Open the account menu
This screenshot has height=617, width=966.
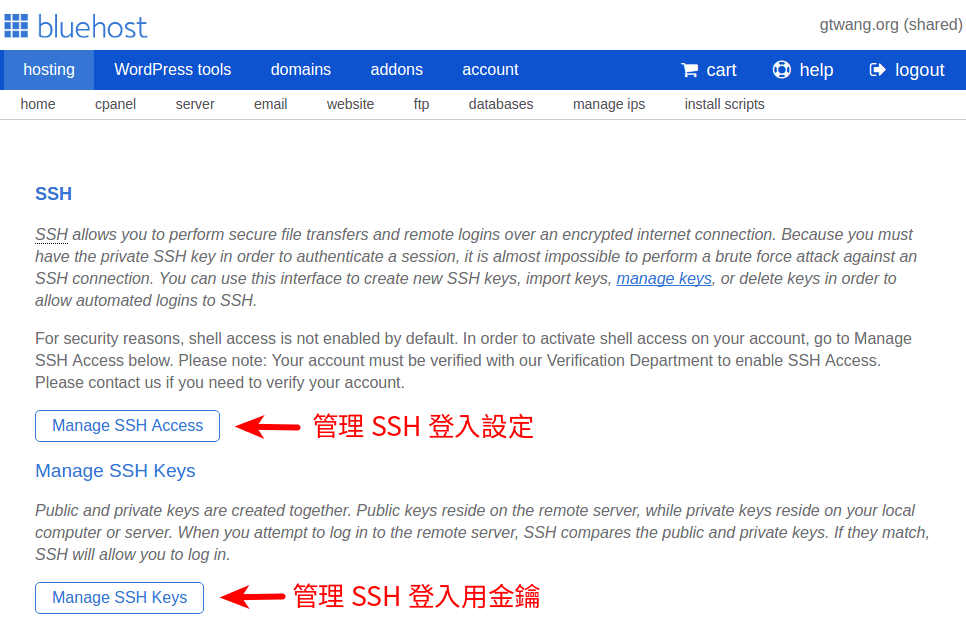pyautogui.click(x=490, y=70)
